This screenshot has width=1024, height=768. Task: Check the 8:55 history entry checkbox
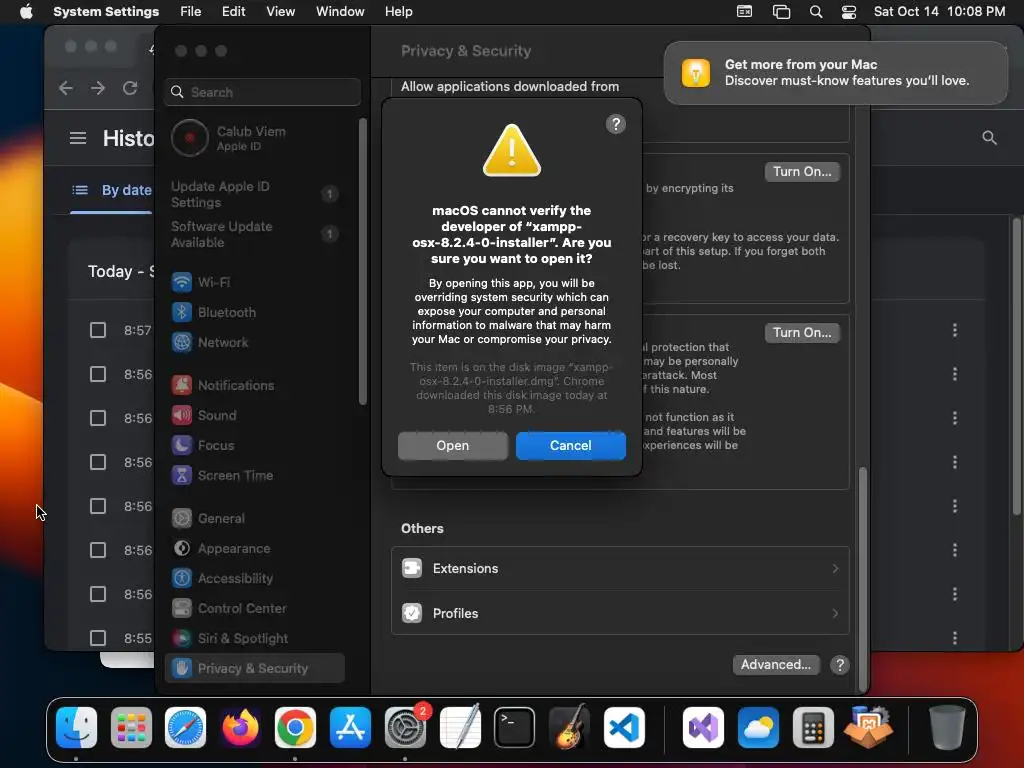tap(97, 637)
